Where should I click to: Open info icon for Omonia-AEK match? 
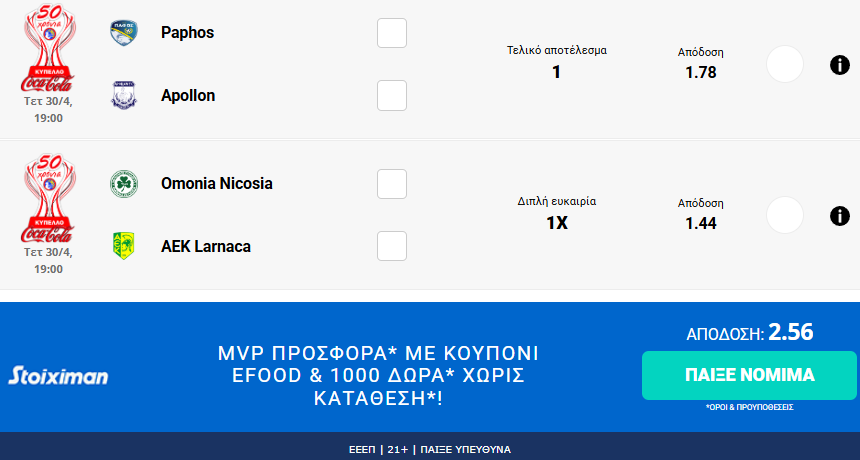tap(840, 215)
